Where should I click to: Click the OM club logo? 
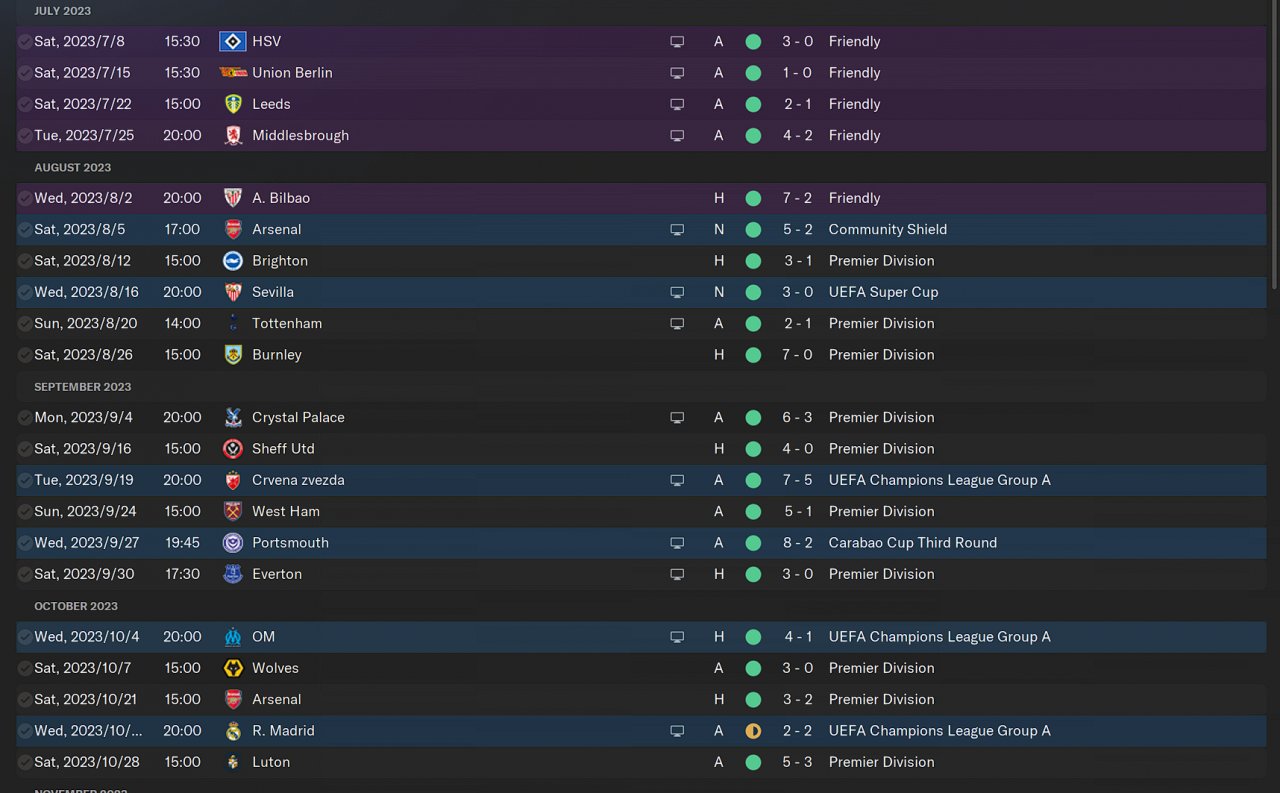point(233,637)
